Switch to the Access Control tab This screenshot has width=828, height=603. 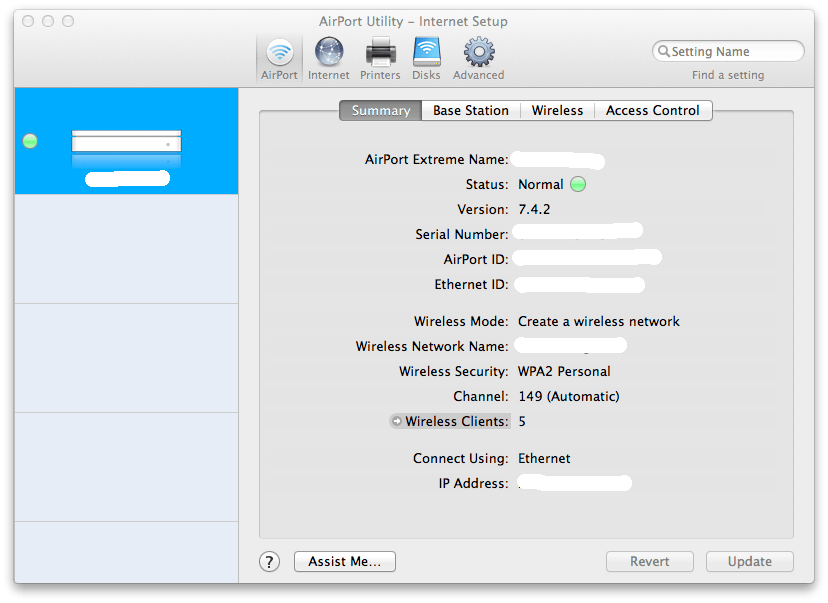pyautogui.click(x=653, y=110)
